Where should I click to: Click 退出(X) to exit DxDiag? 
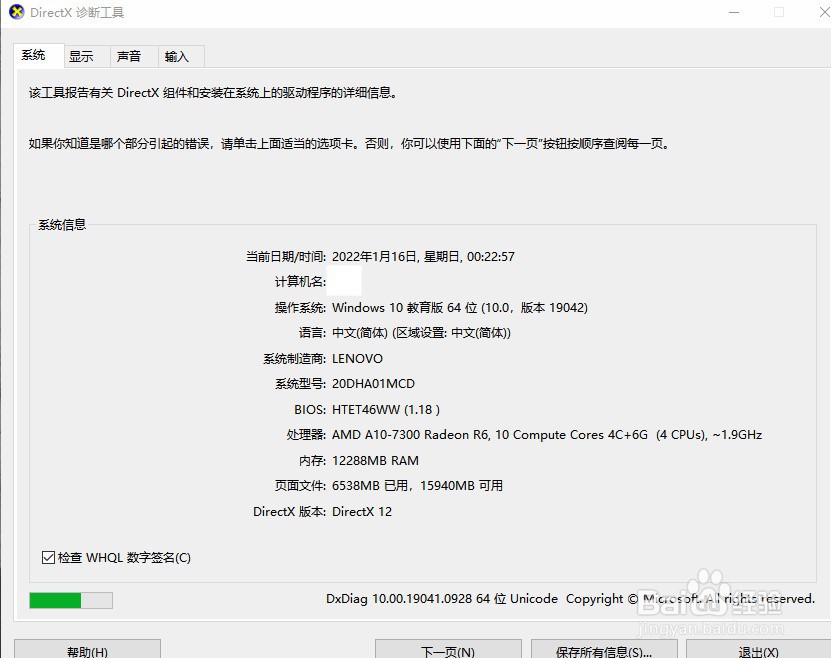coord(758,650)
